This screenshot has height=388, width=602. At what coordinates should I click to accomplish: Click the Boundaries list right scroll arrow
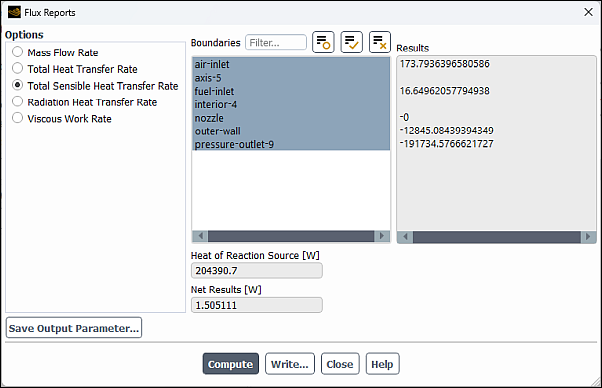(x=382, y=236)
